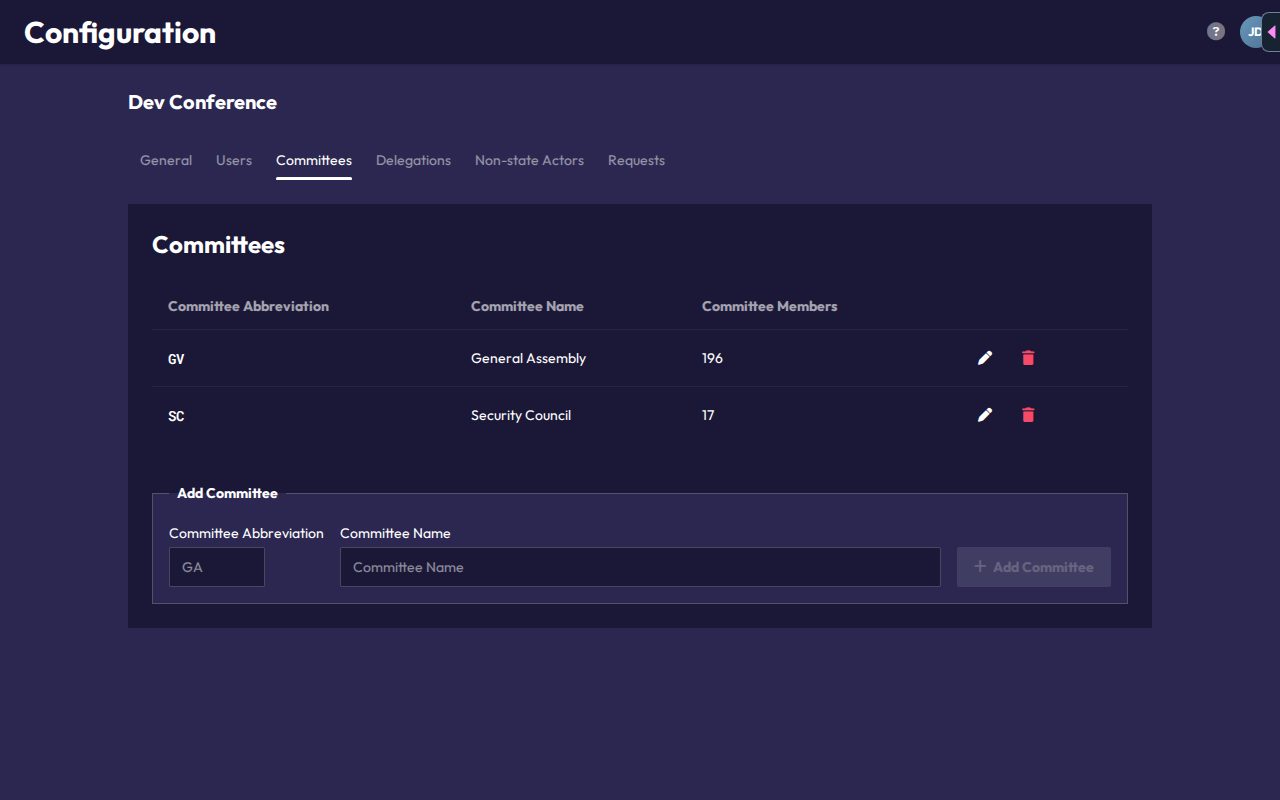The height and width of the screenshot is (800, 1280).
Task: Click the 196 members value
Action: point(712,358)
